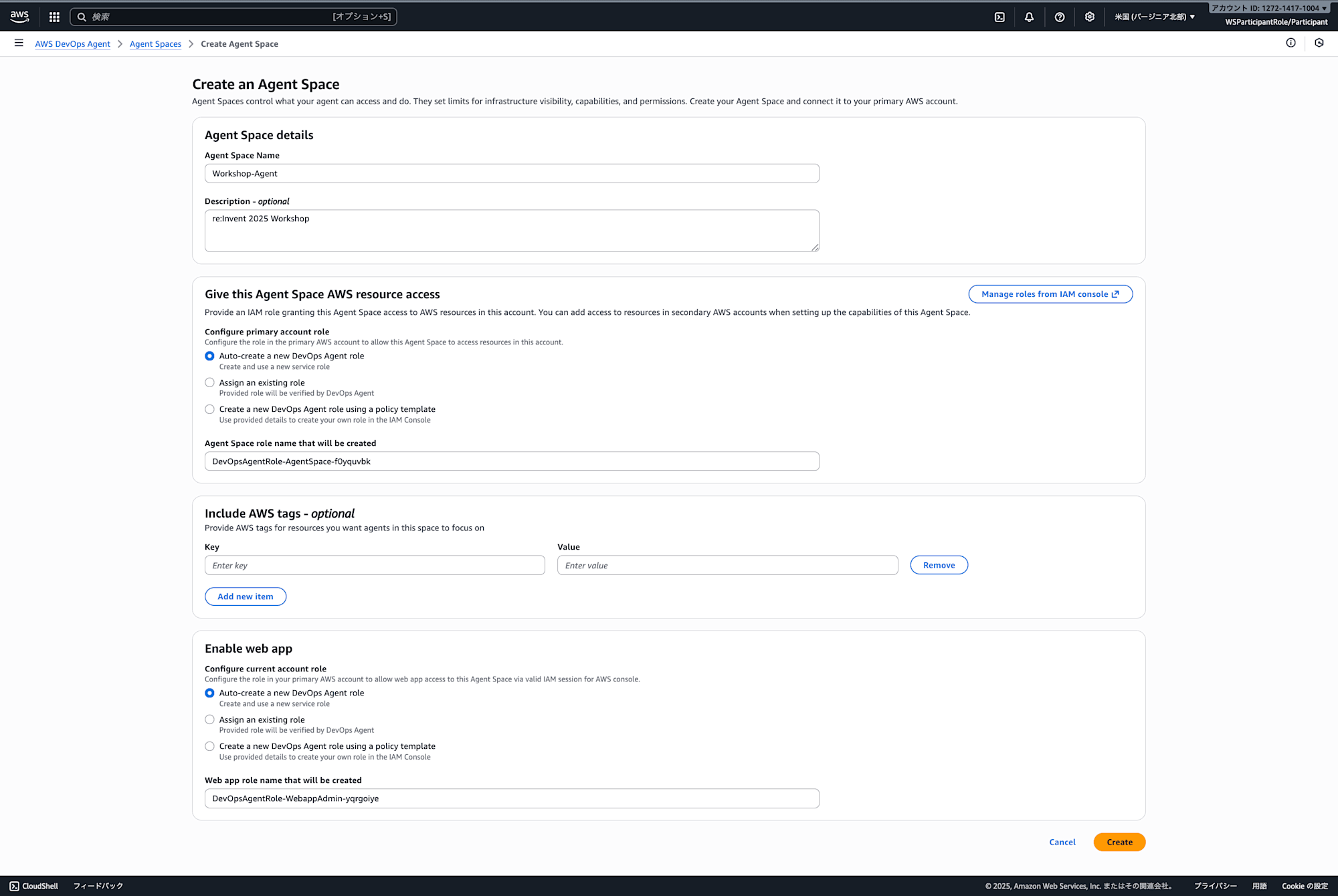Click inside the tag Key input field
Viewport: 1338px width, 896px height.
(x=374, y=565)
